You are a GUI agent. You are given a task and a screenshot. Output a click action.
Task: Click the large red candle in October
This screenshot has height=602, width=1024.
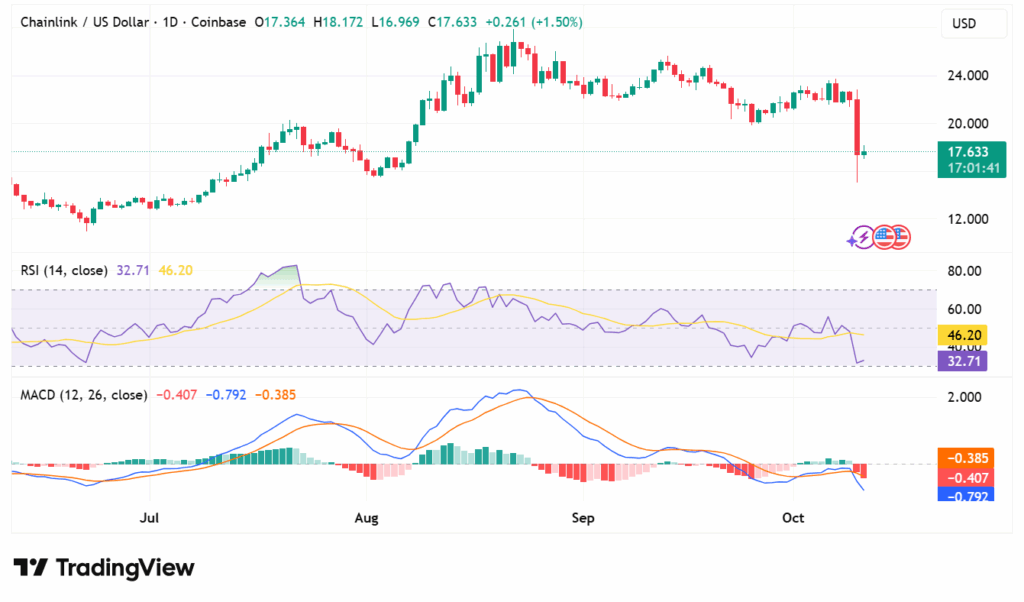pyautogui.click(x=857, y=125)
